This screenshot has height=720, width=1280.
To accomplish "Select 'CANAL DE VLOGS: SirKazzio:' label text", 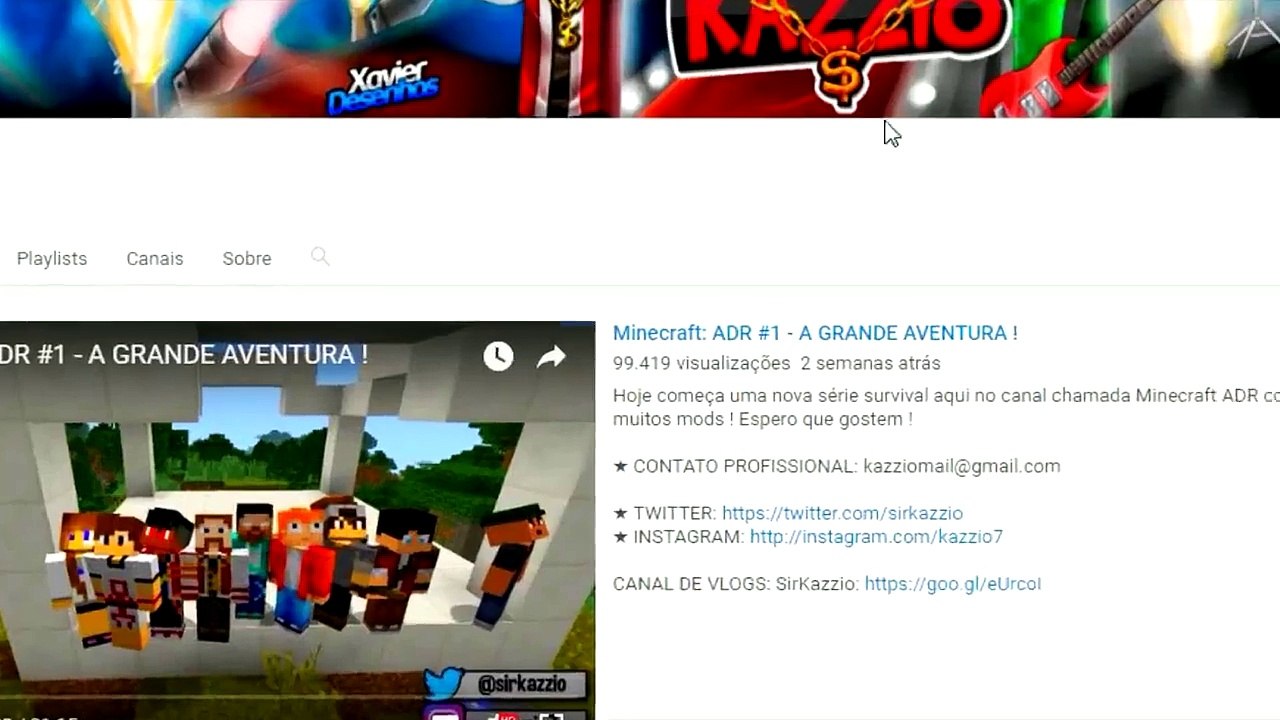I will point(735,584).
